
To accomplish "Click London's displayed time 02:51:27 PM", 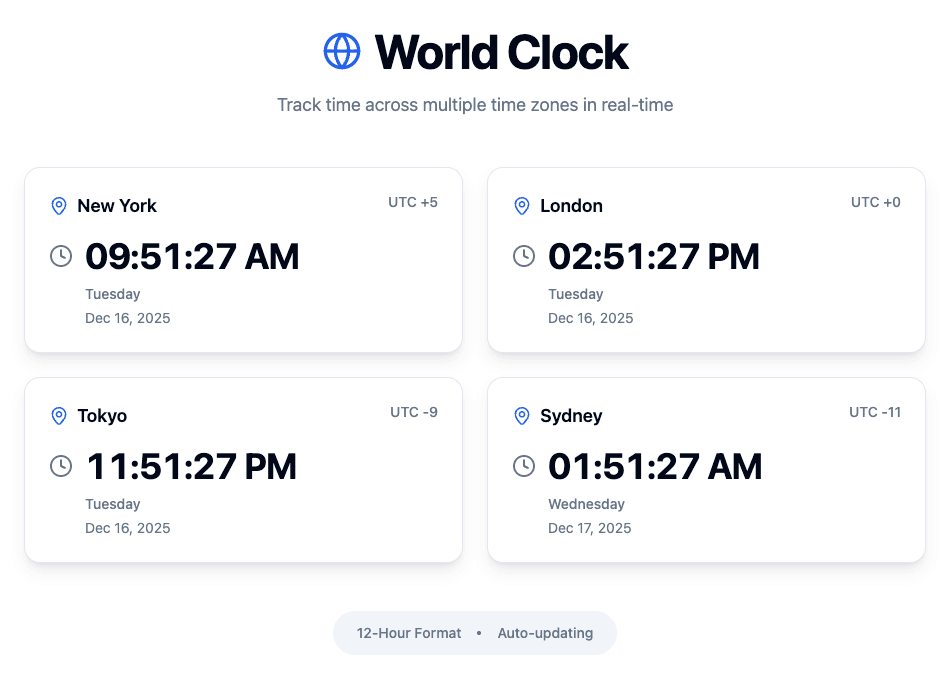I will click(654, 257).
